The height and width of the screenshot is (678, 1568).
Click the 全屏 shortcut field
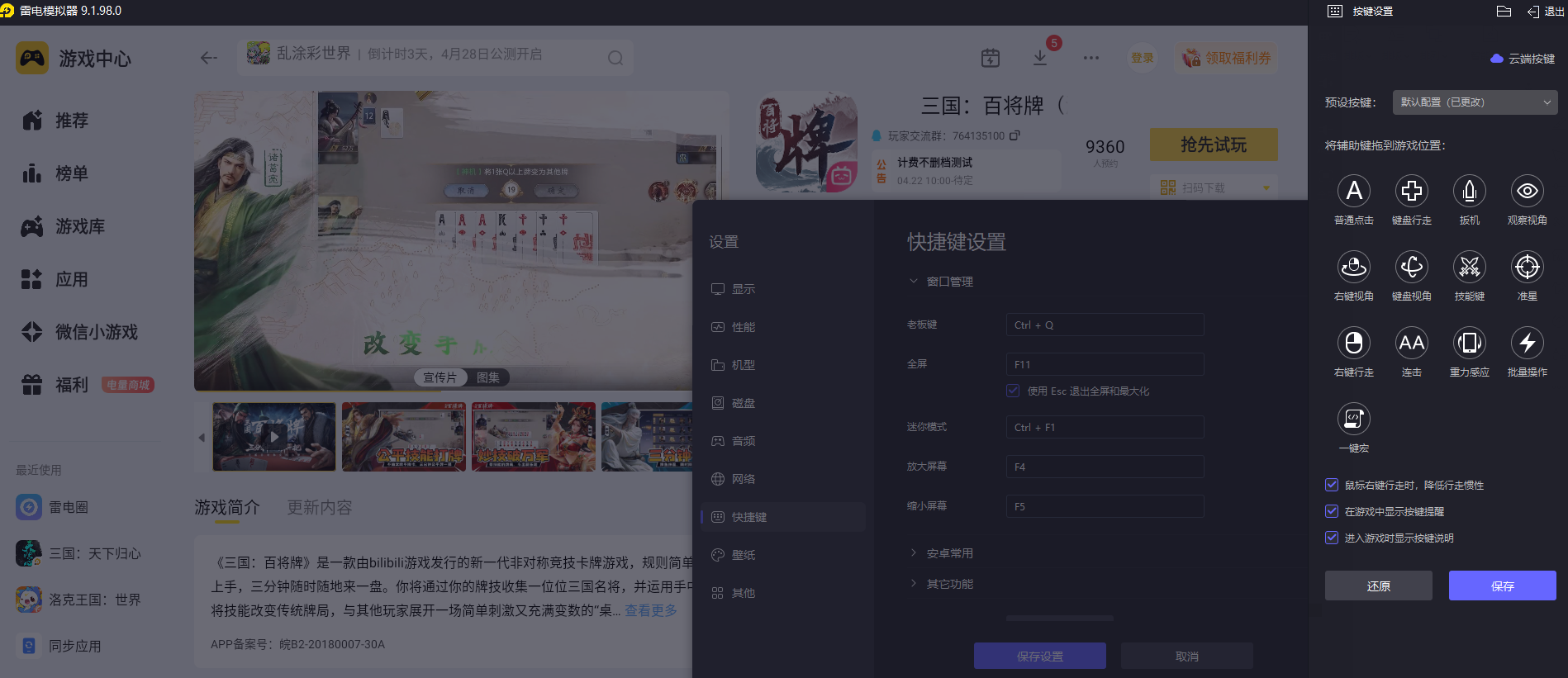1105,364
